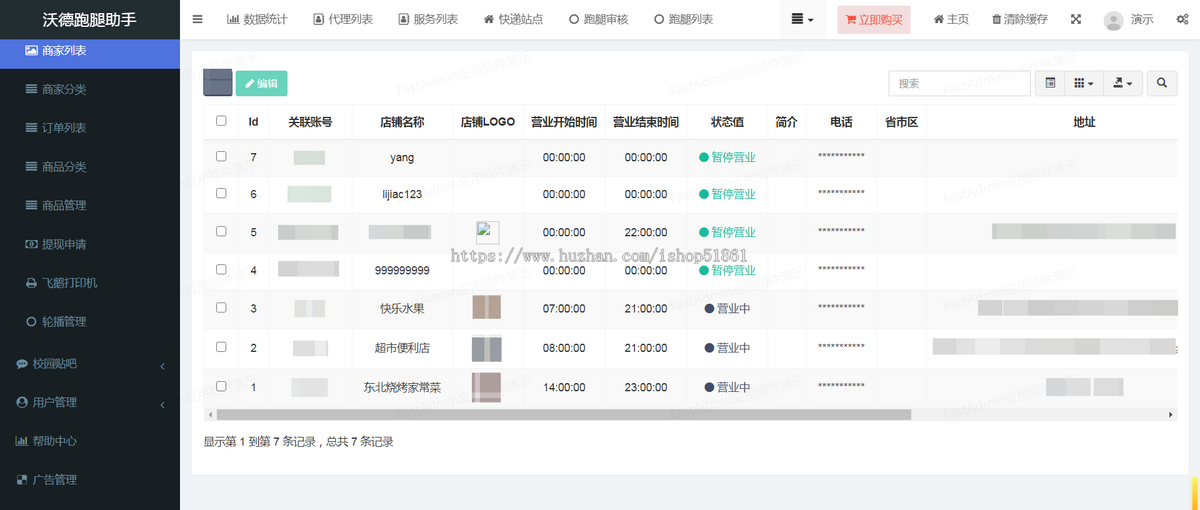Toggle the sidebar hamburger menu icon
The width and height of the screenshot is (1200, 510).
tap(197, 19)
